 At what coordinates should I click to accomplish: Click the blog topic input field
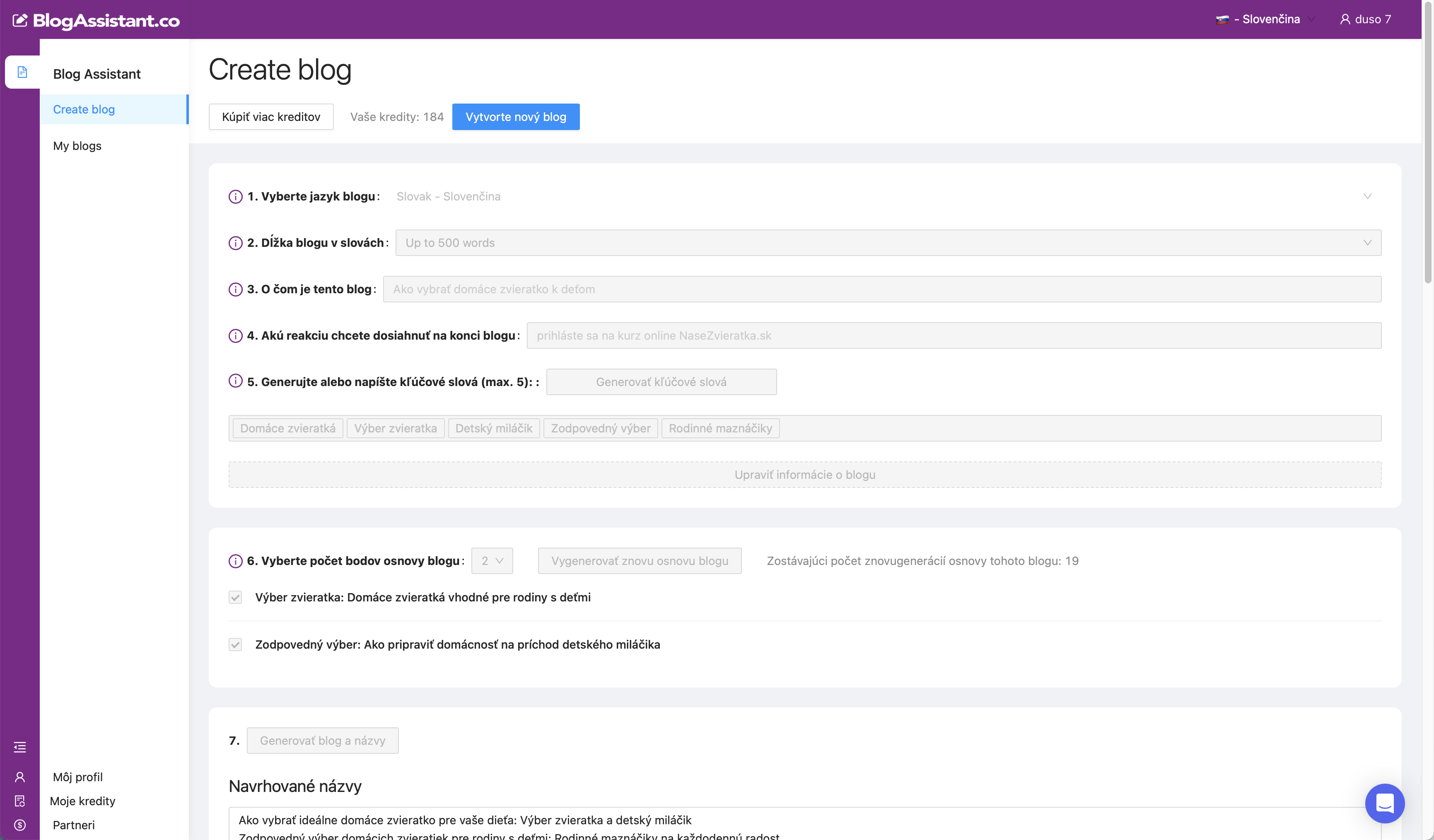pyautogui.click(x=881, y=289)
